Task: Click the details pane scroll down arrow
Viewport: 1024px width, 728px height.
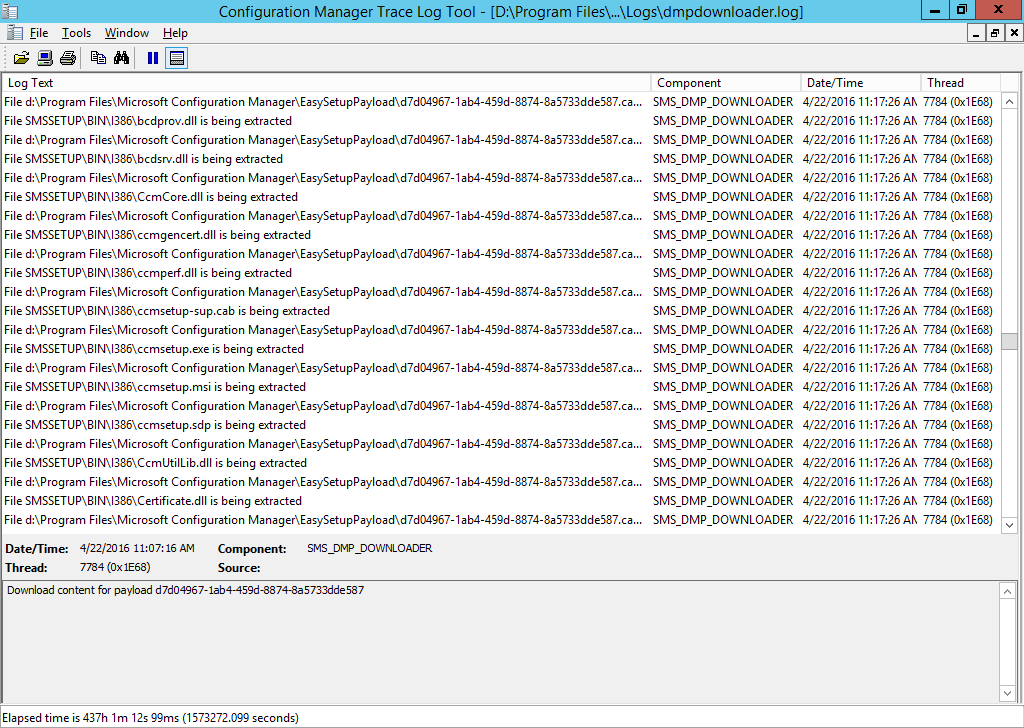Action: pos(1008,693)
